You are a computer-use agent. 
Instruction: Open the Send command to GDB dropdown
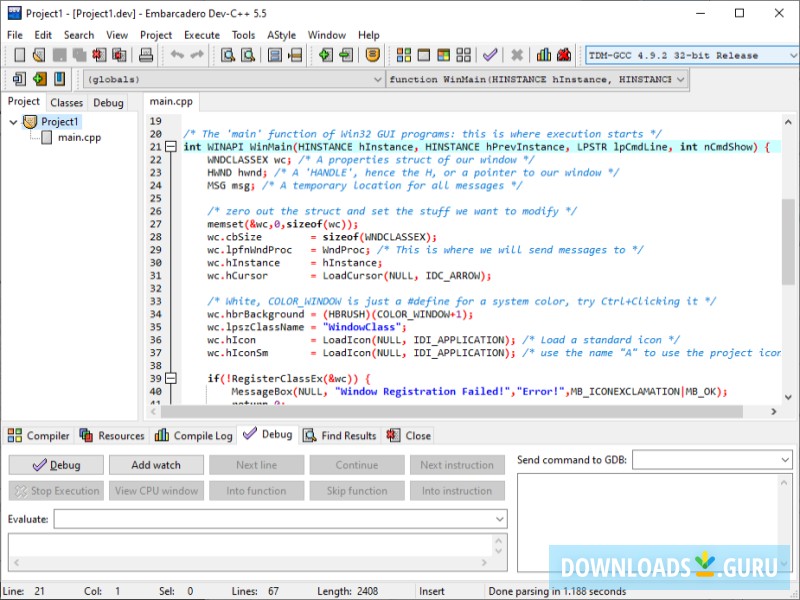[784, 459]
